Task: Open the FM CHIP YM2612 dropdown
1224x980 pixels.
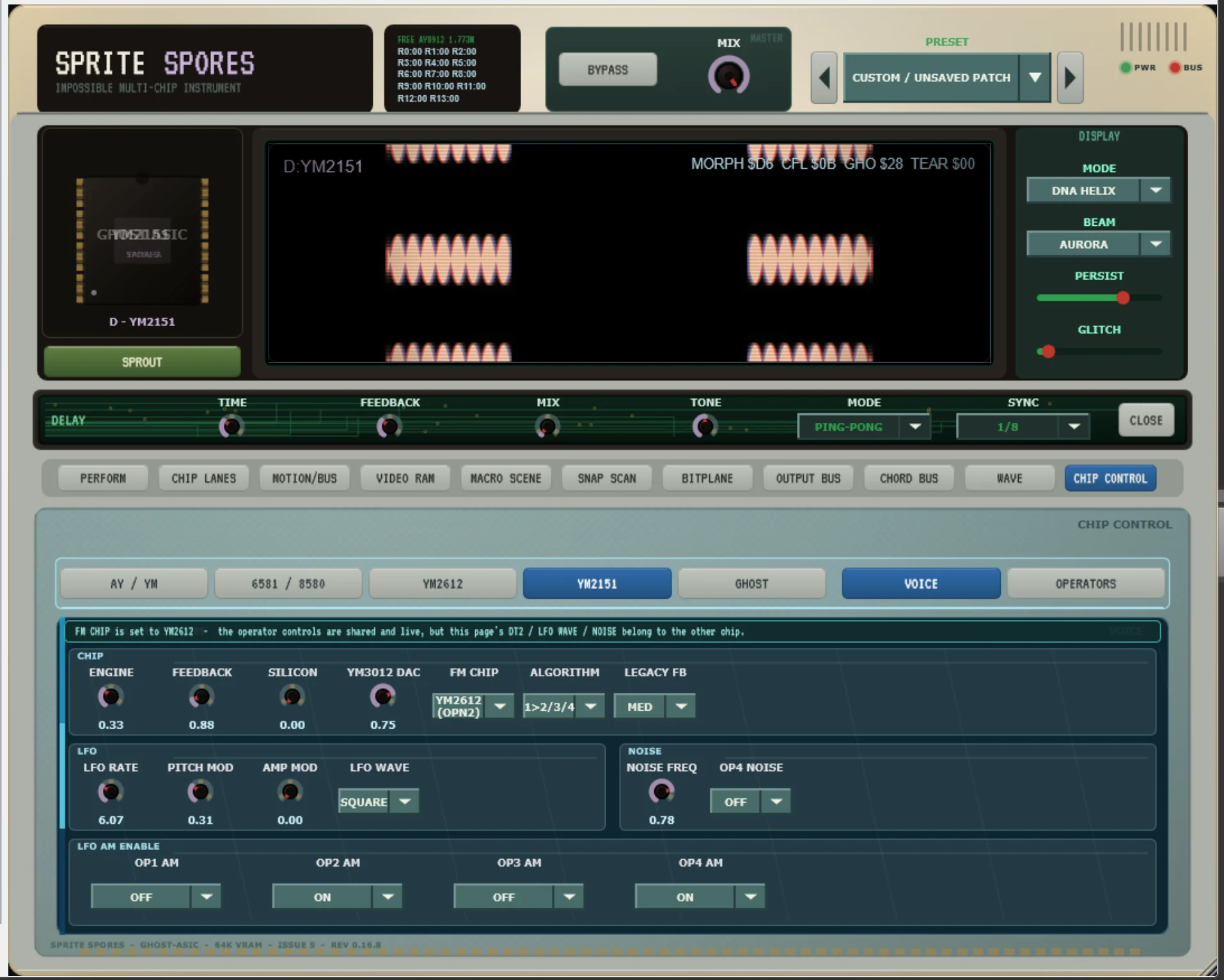Action: tap(473, 706)
